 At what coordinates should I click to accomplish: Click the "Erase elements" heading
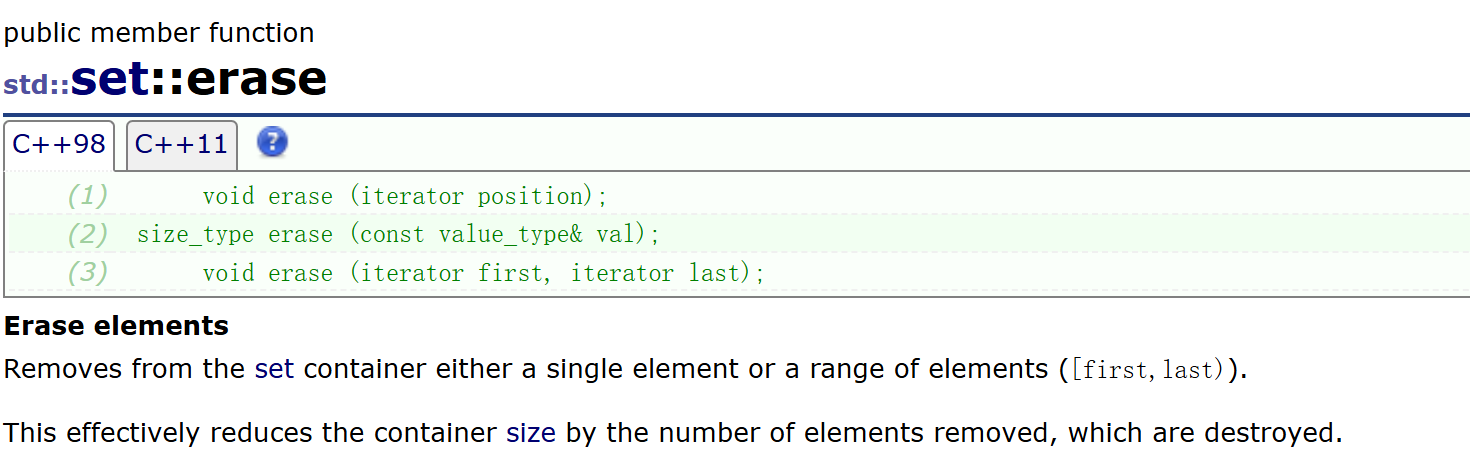coord(116,326)
